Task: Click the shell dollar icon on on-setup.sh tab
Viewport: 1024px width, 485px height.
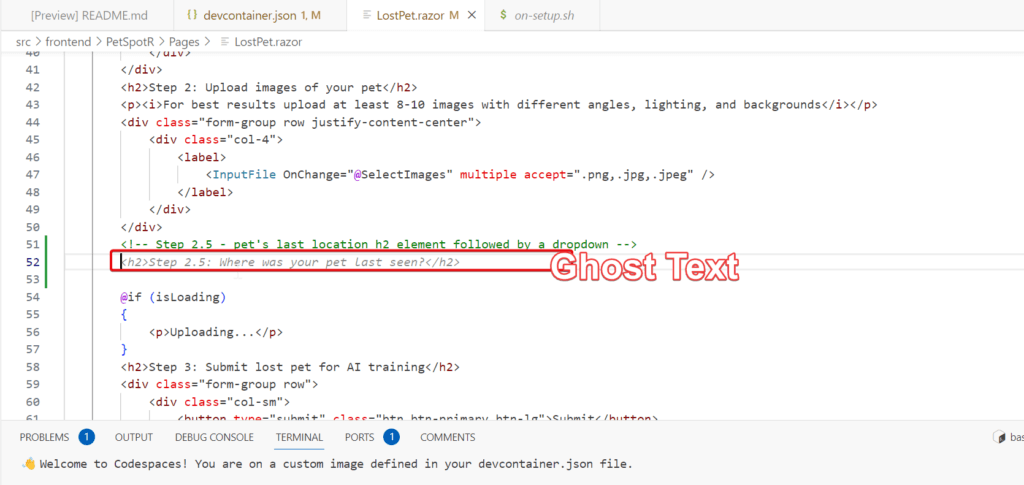Action: [x=503, y=15]
